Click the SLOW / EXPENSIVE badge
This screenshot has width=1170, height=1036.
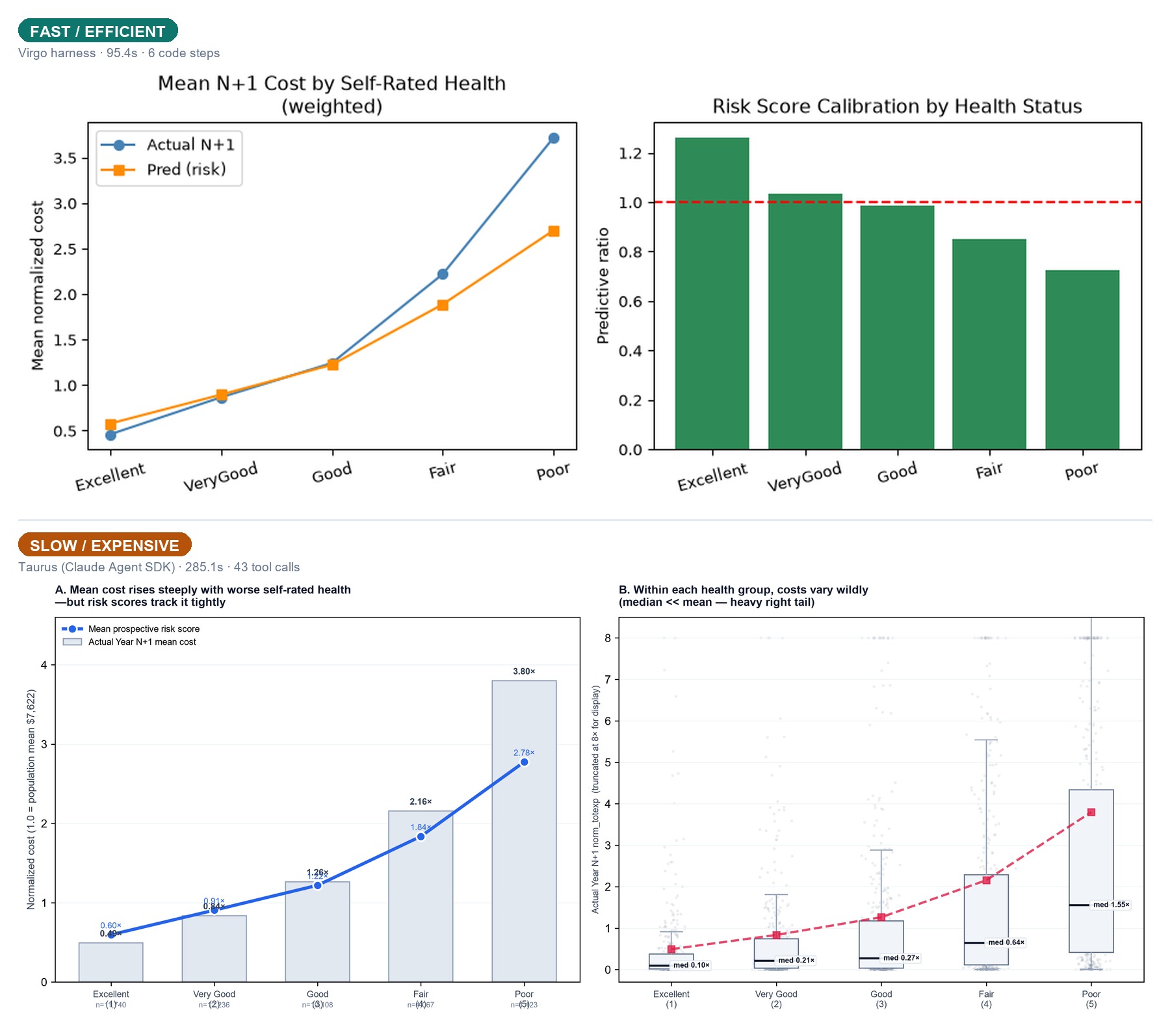105,545
